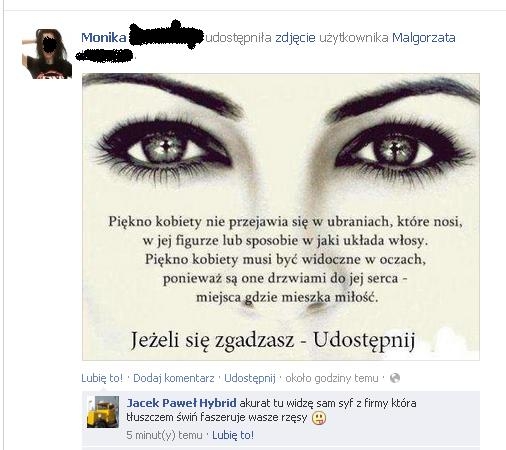Open Jacek Paweł Hybrid's profile name
The width and height of the screenshot is (506, 450).
click(182, 403)
